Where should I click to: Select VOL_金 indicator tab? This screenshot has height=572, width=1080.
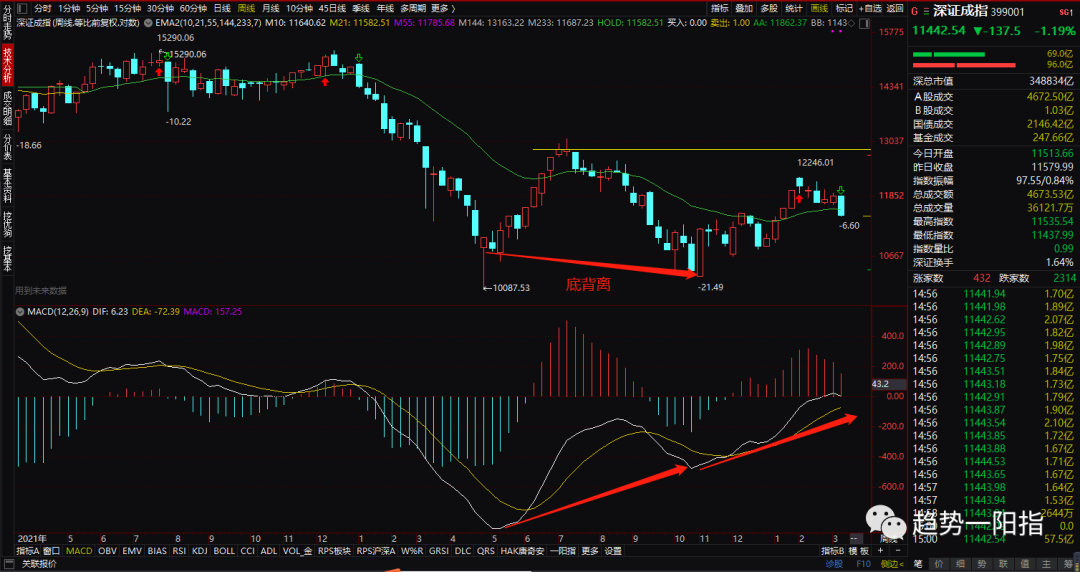(x=298, y=551)
